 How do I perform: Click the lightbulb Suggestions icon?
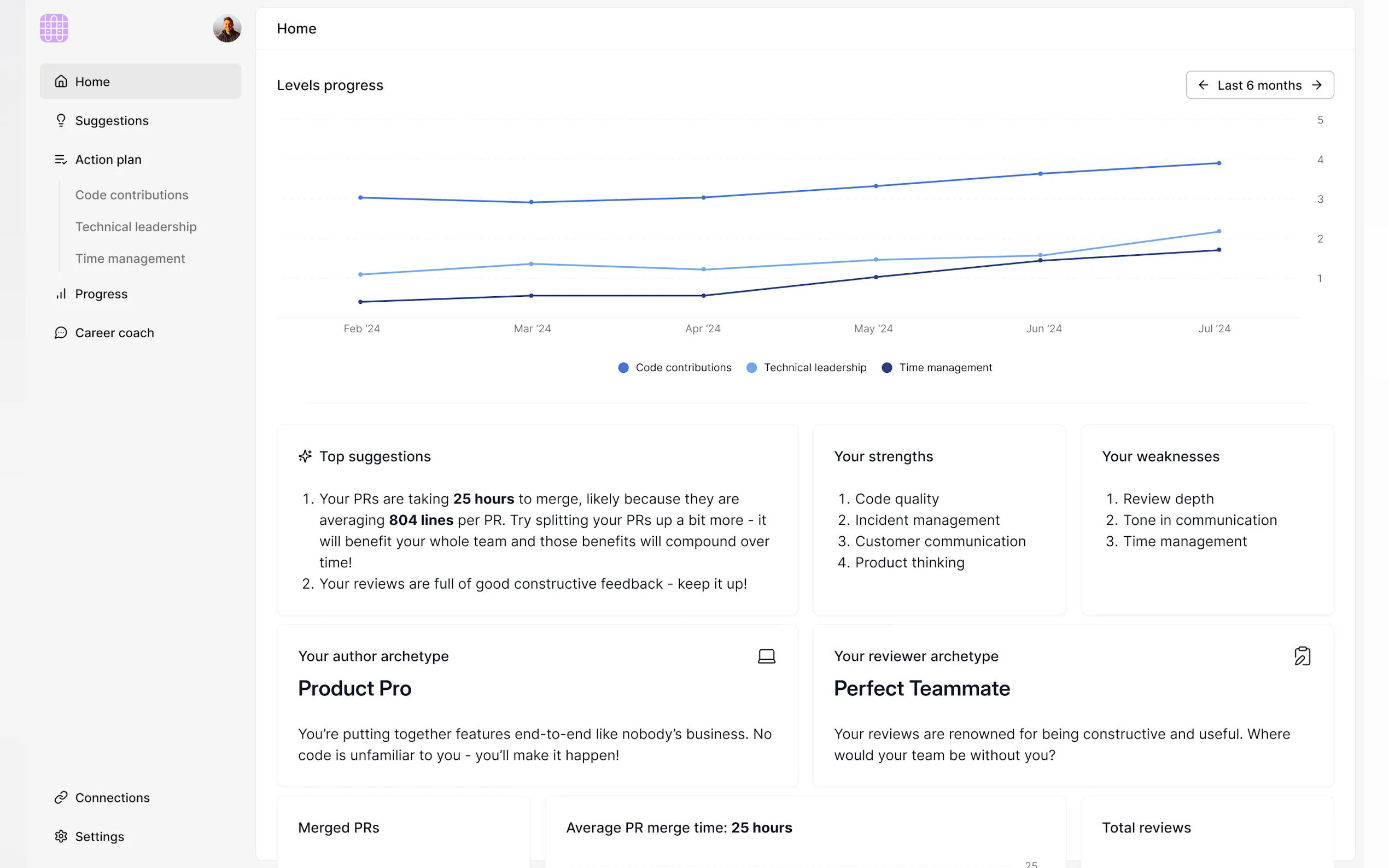tap(61, 121)
